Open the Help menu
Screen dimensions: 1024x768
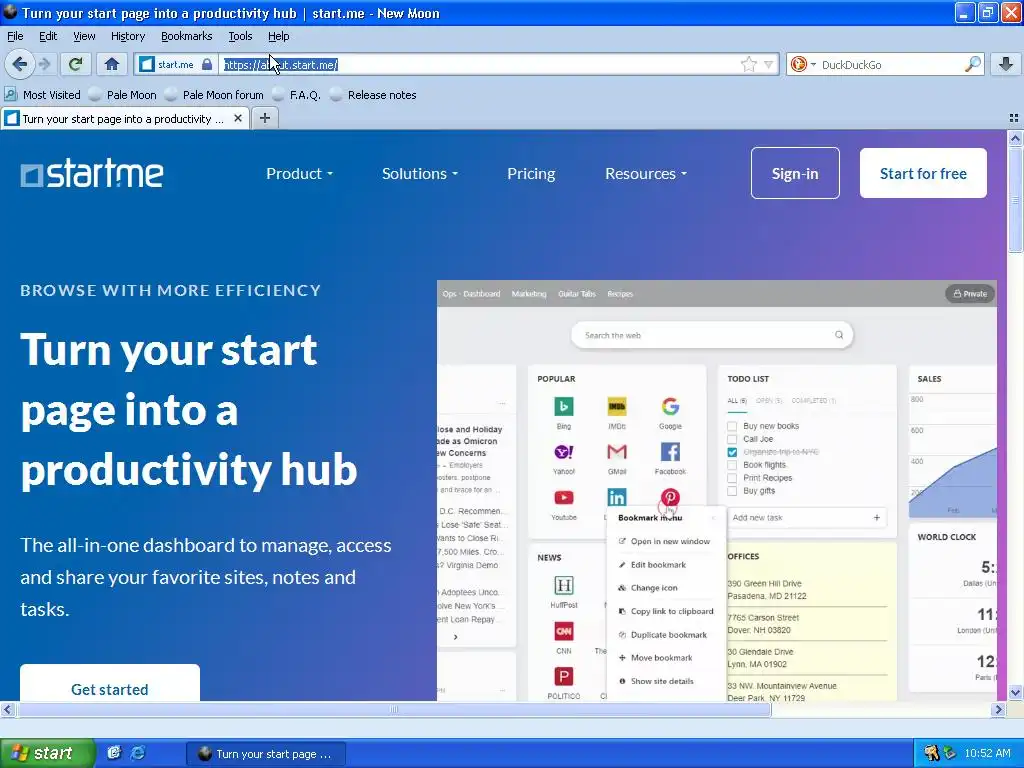[x=278, y=36]
